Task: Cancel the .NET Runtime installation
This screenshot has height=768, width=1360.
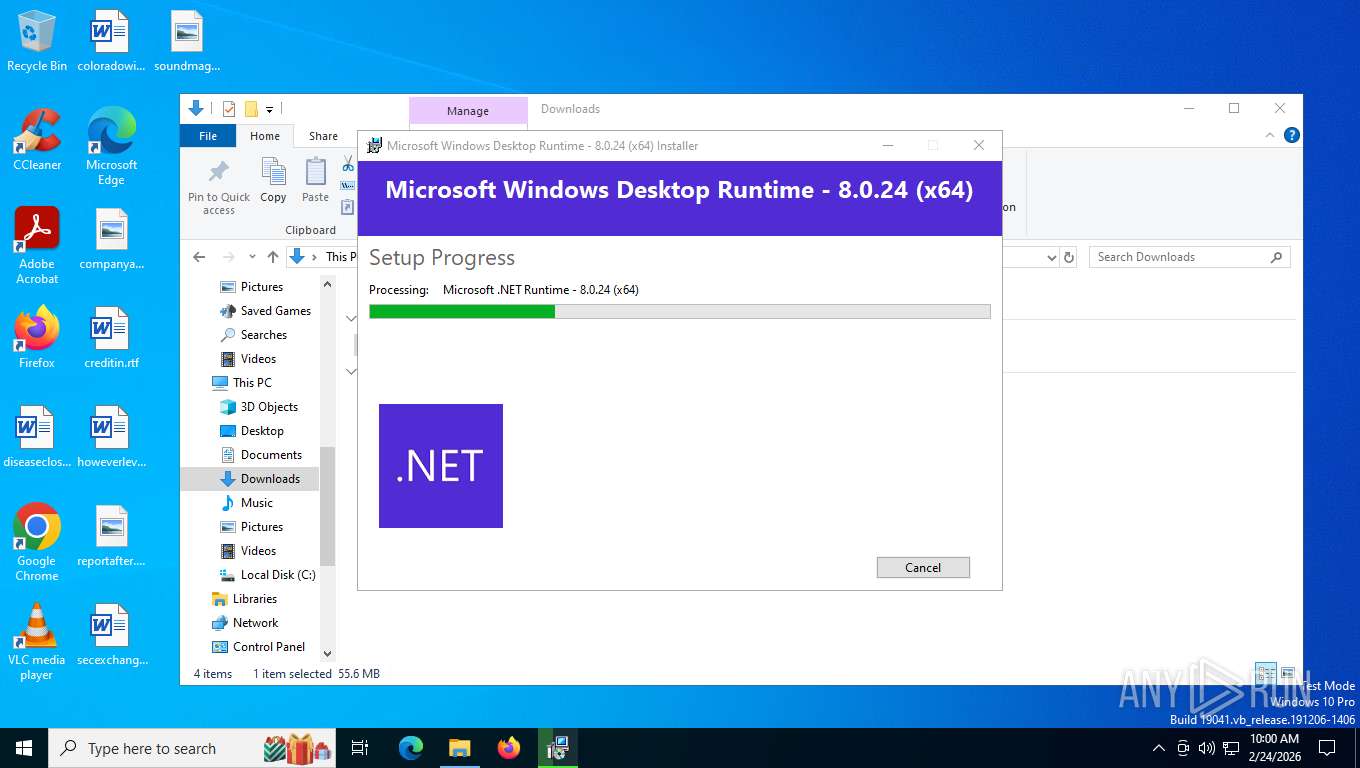Action: tap(923, 567)
